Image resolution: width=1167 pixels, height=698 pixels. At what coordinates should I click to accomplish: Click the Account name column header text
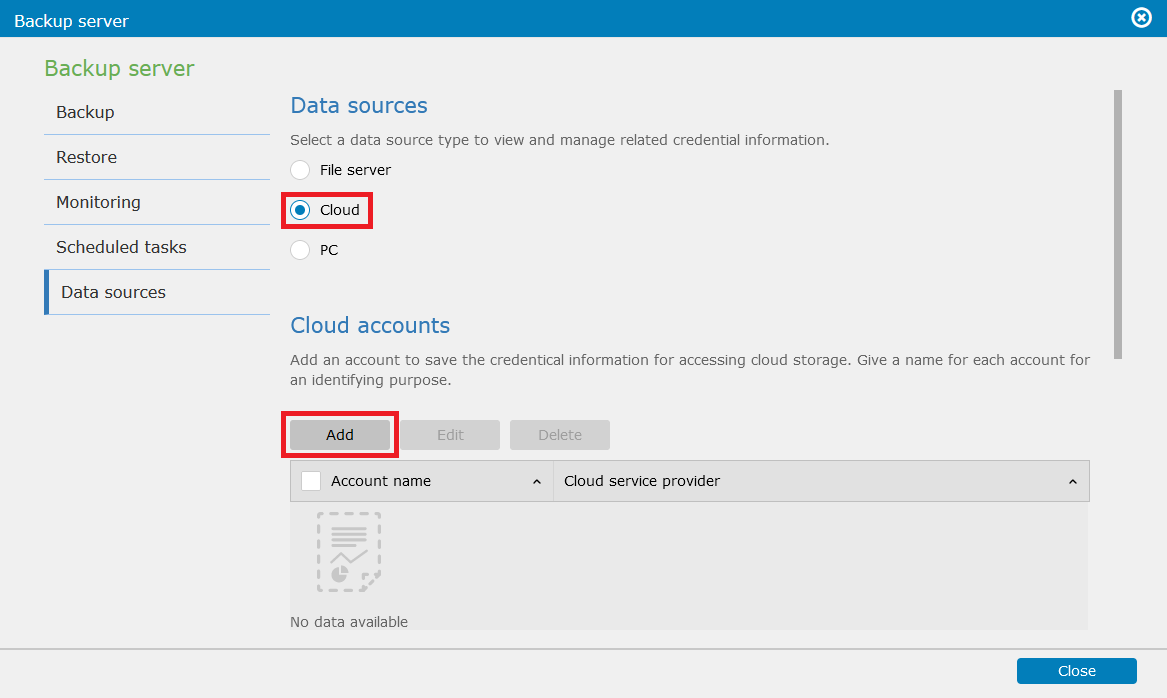[x=381, y=481]
